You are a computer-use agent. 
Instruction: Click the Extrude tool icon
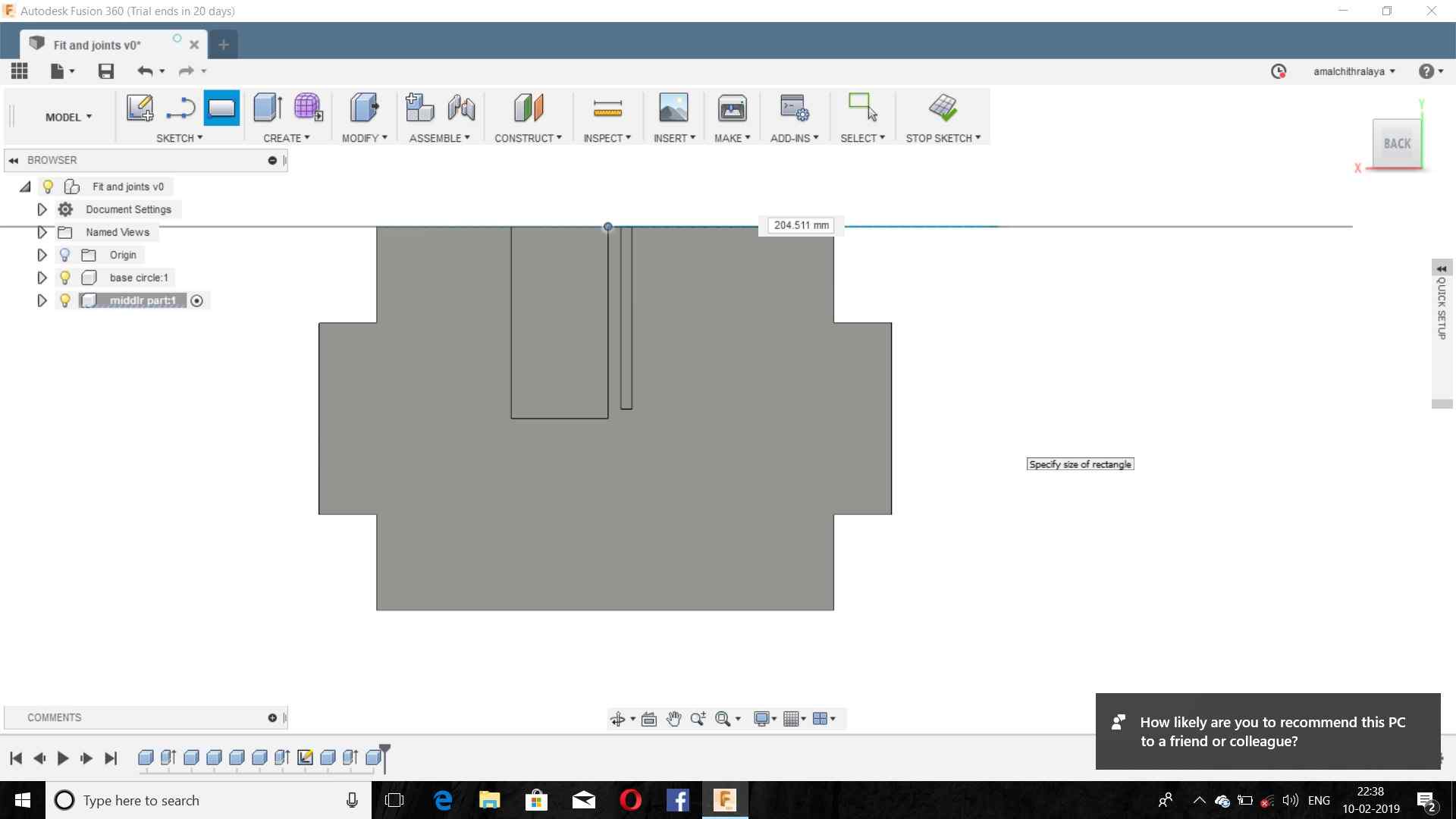point(268,108)
